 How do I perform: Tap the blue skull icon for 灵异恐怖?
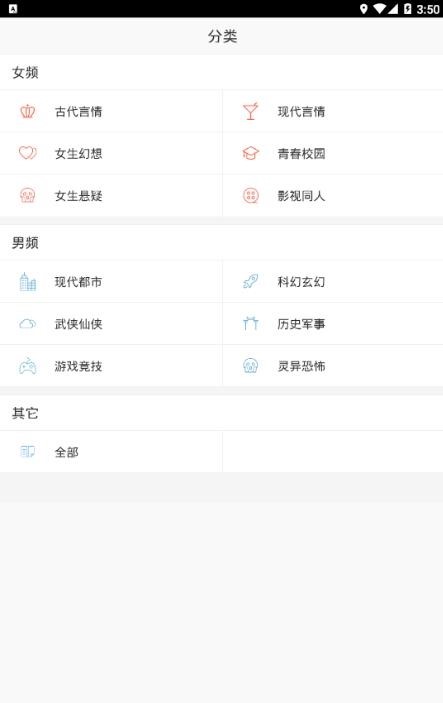click(x=250, y=366)
